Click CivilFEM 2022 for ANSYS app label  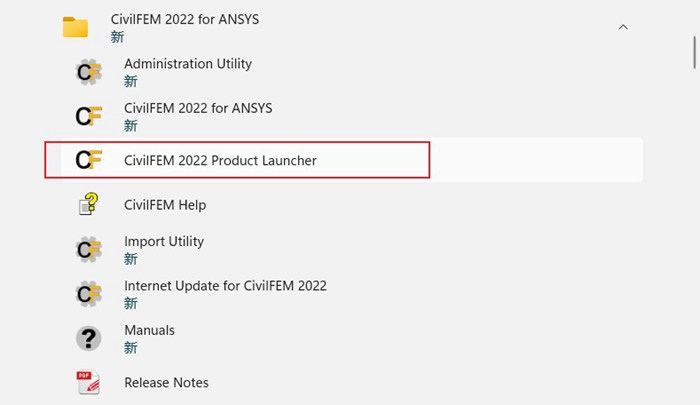click(198, 108)
